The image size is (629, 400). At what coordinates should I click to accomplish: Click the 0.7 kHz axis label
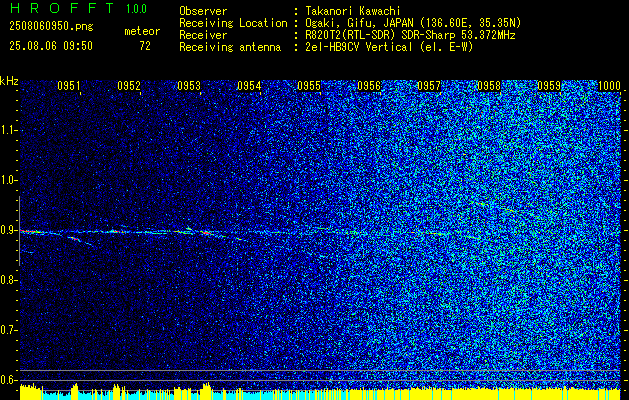[x=9, y=330]
